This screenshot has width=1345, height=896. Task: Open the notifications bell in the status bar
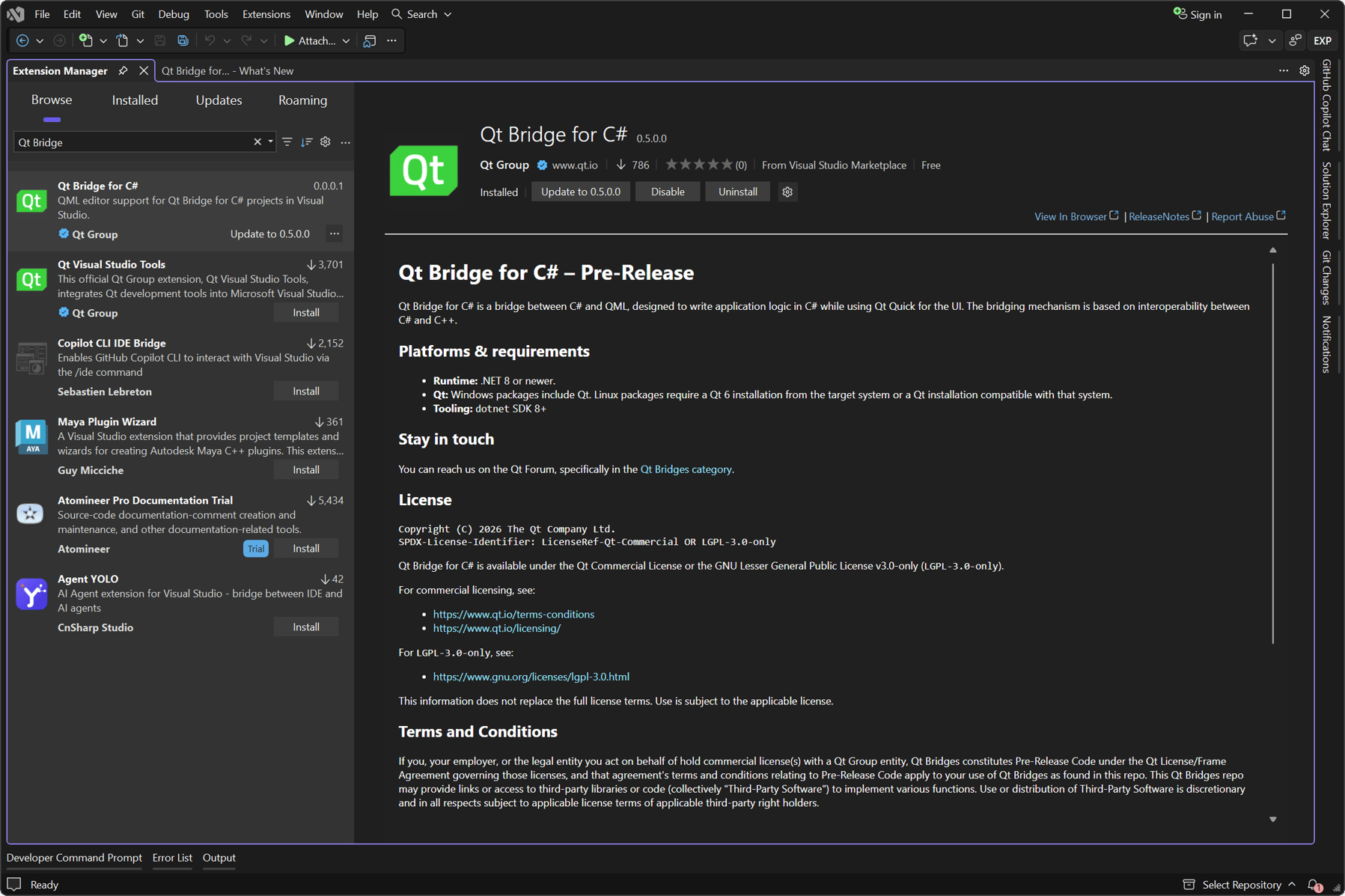(x=1314, y=886)
